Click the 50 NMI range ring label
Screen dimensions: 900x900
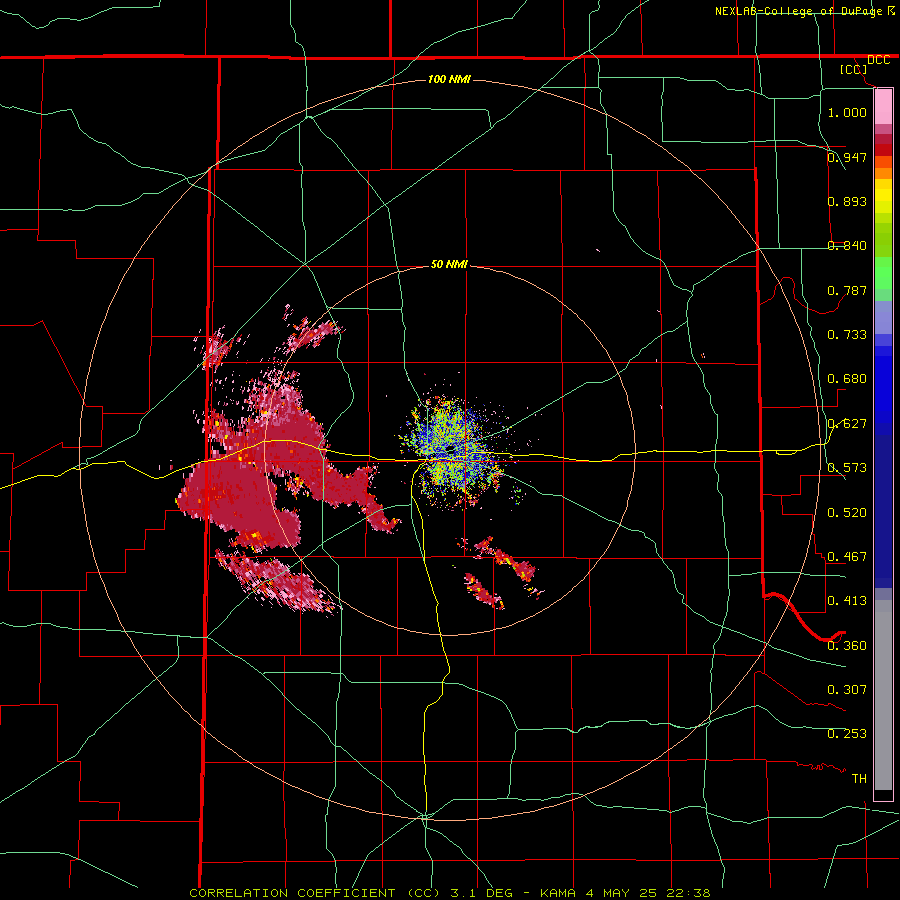pos(449,264)
